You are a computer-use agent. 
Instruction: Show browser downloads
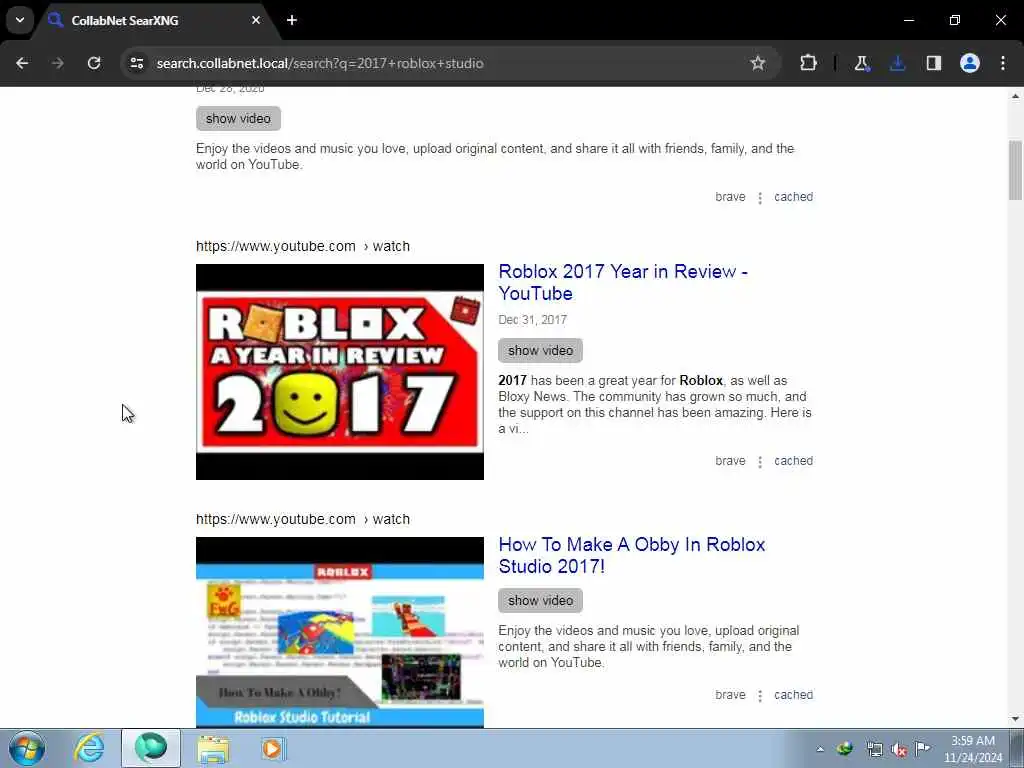(897, 63)
